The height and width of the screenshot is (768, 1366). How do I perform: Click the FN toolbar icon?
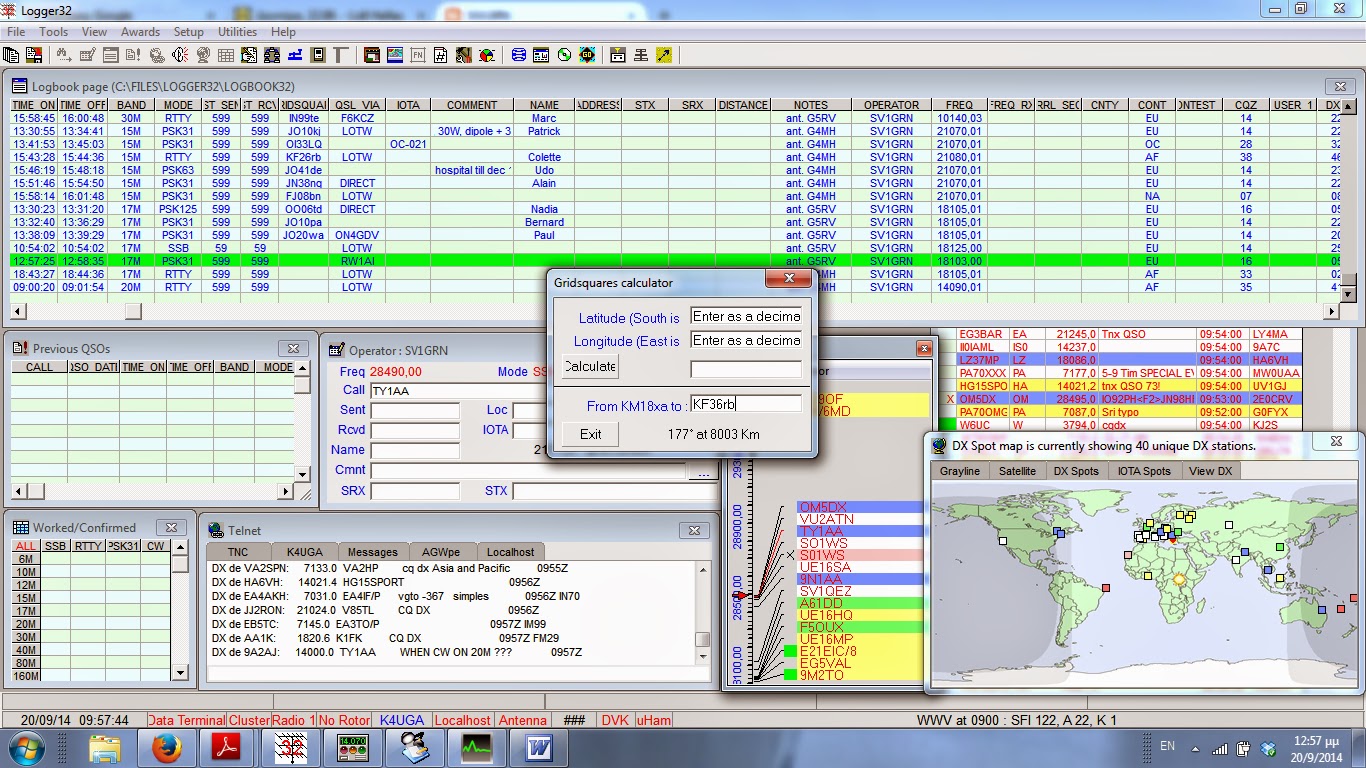tap(418, 55)
